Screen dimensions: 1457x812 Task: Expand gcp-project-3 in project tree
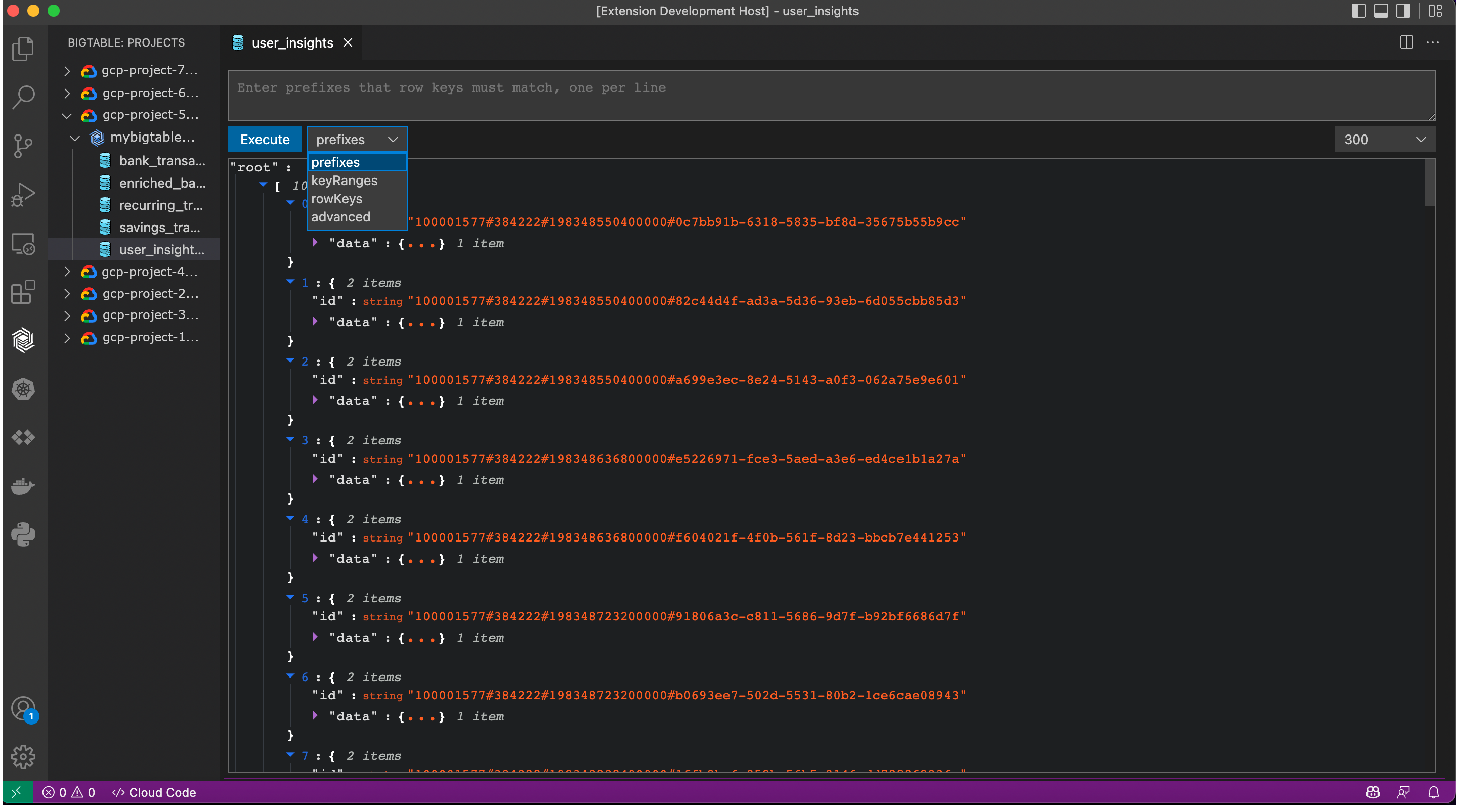pos(67,315)
